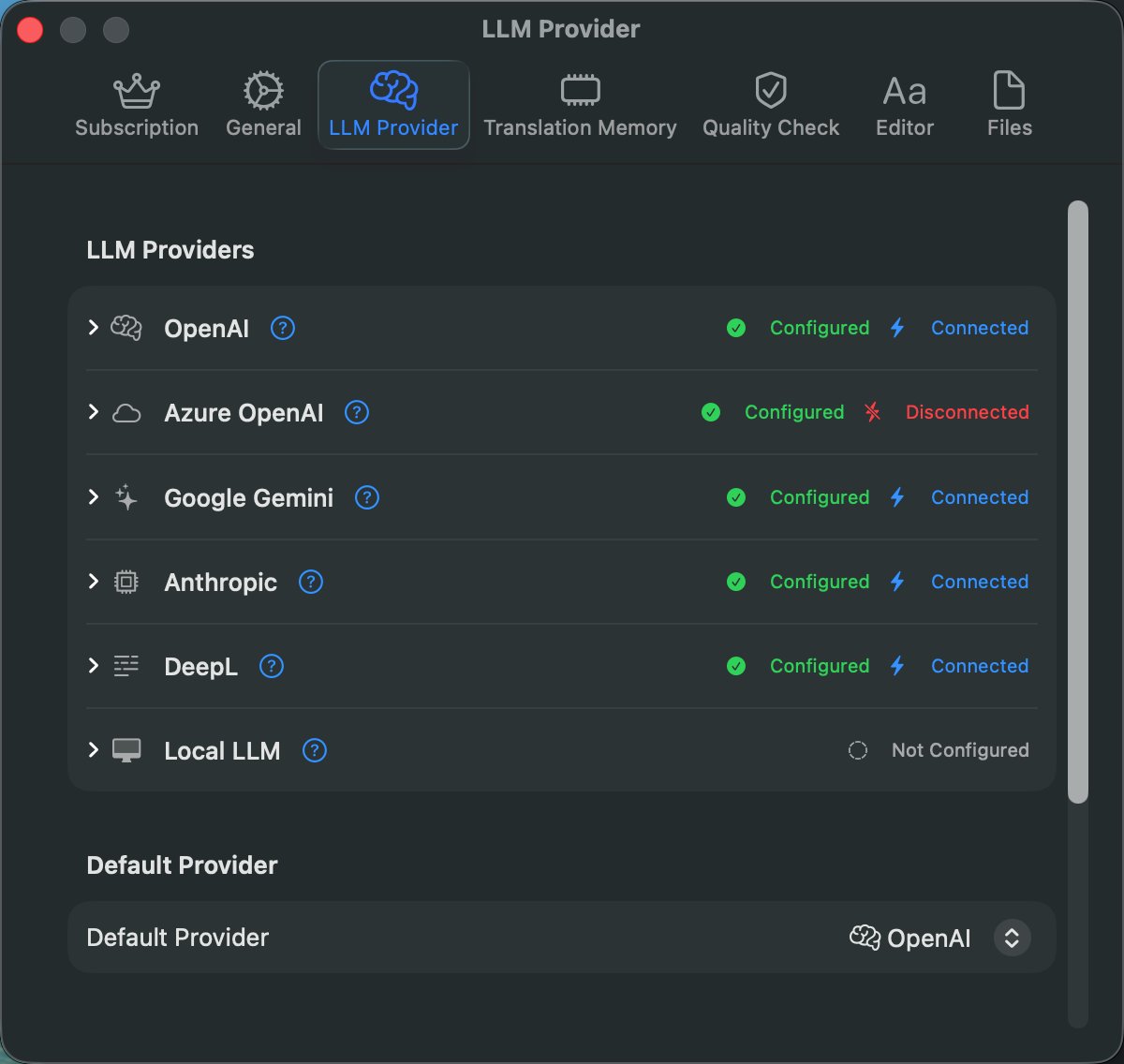Viewport: 1124px width, 1064px height.
Task: Close the LLM Provider window
Action: pos(31,30)
